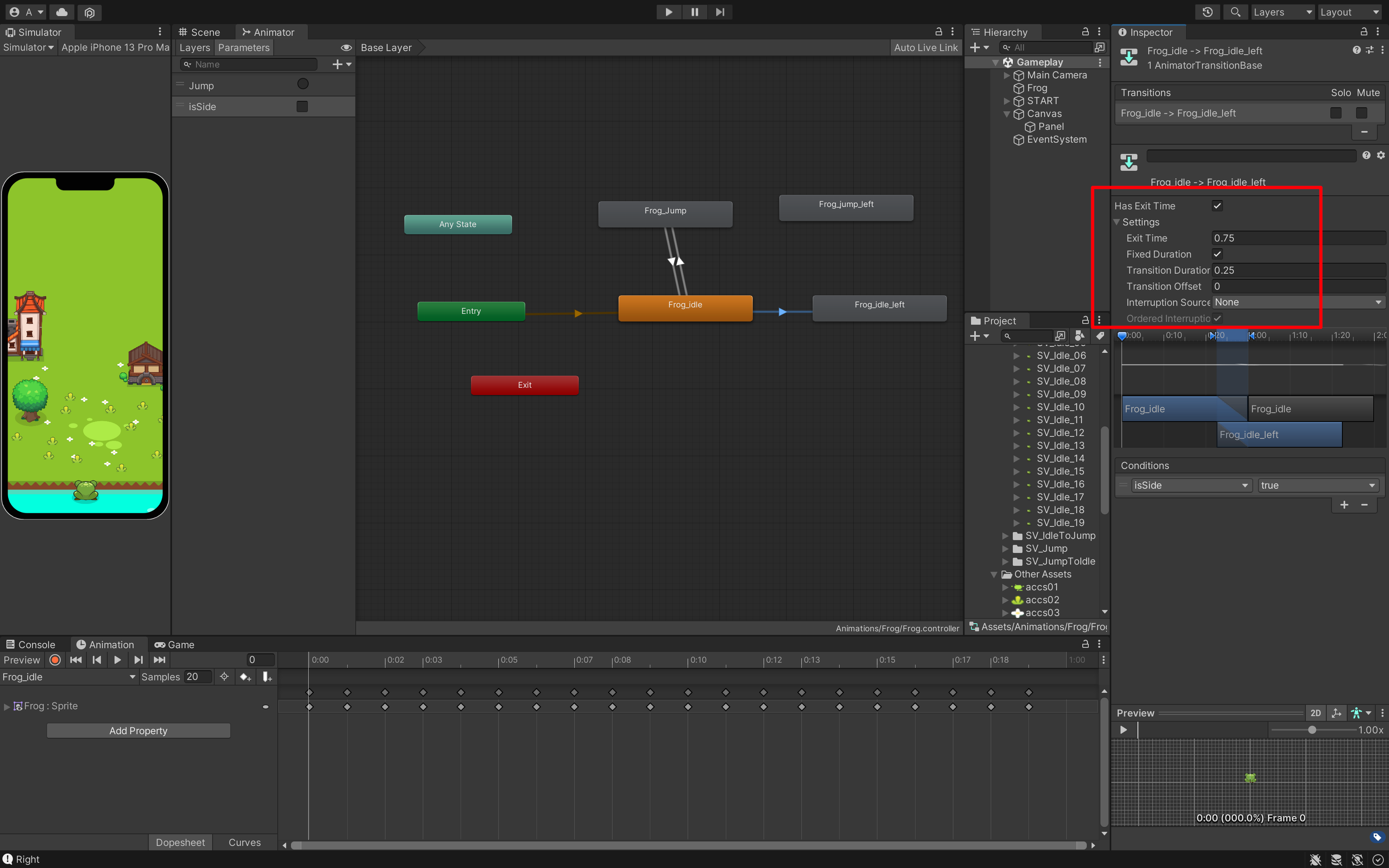Open transition help question icon

tap(1366, 155)
